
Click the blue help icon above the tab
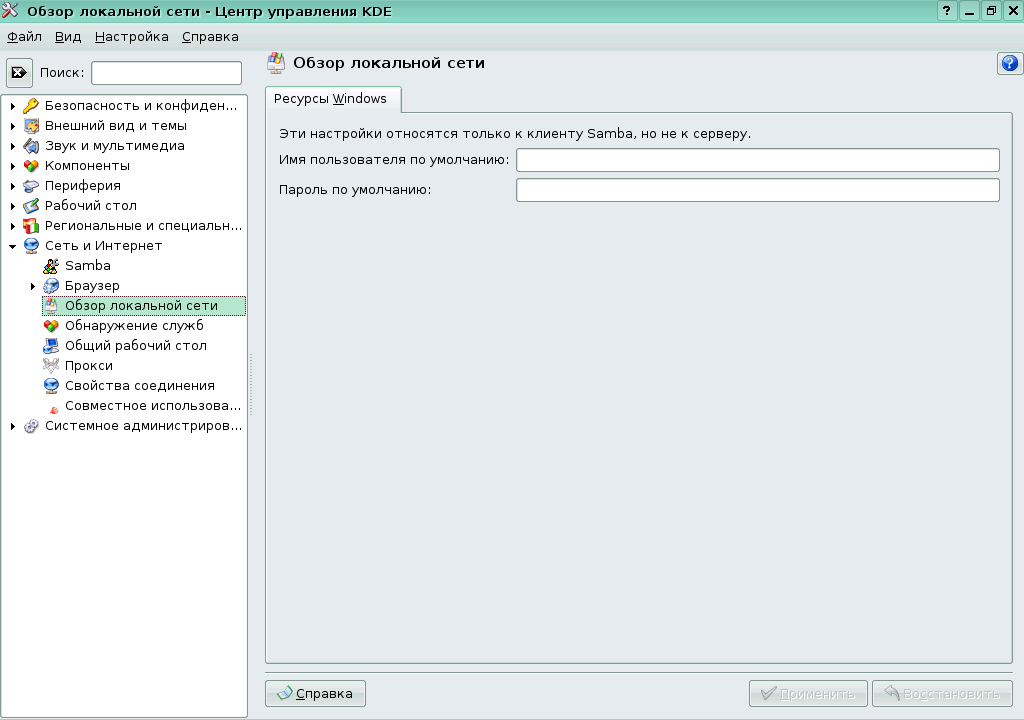coord(1009,64)
